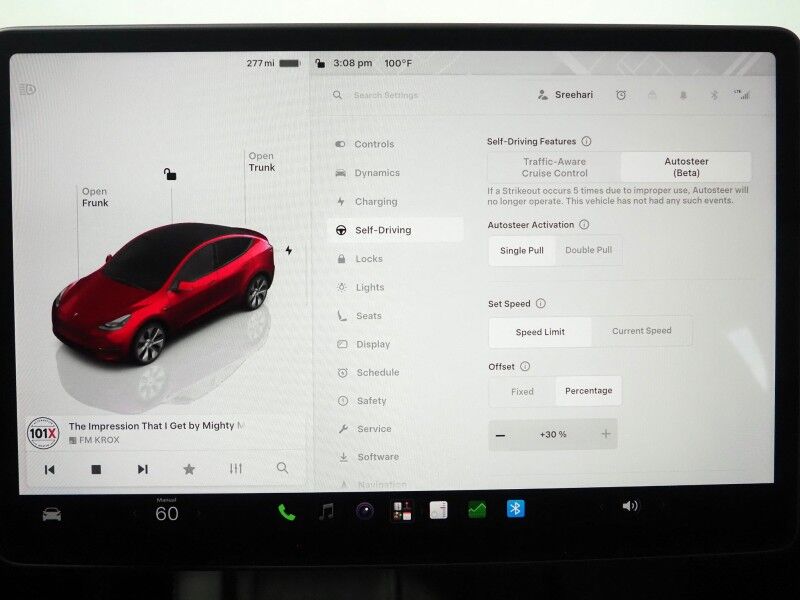Go to the Display settings
800x600 pixels.
coord(363,344)
